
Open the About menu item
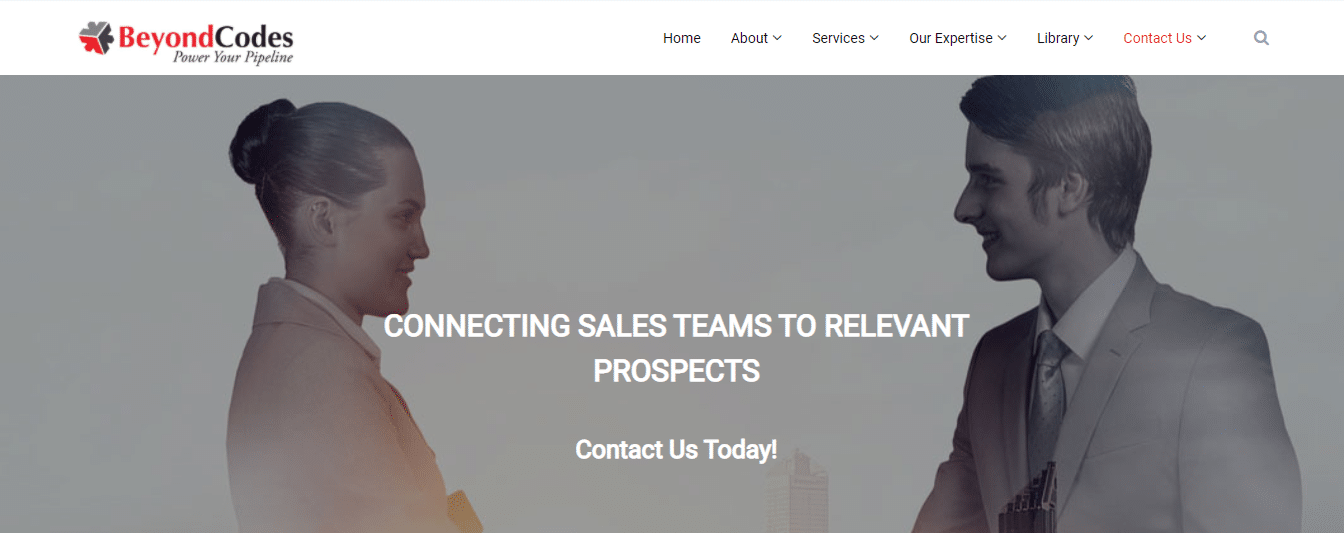749,38
